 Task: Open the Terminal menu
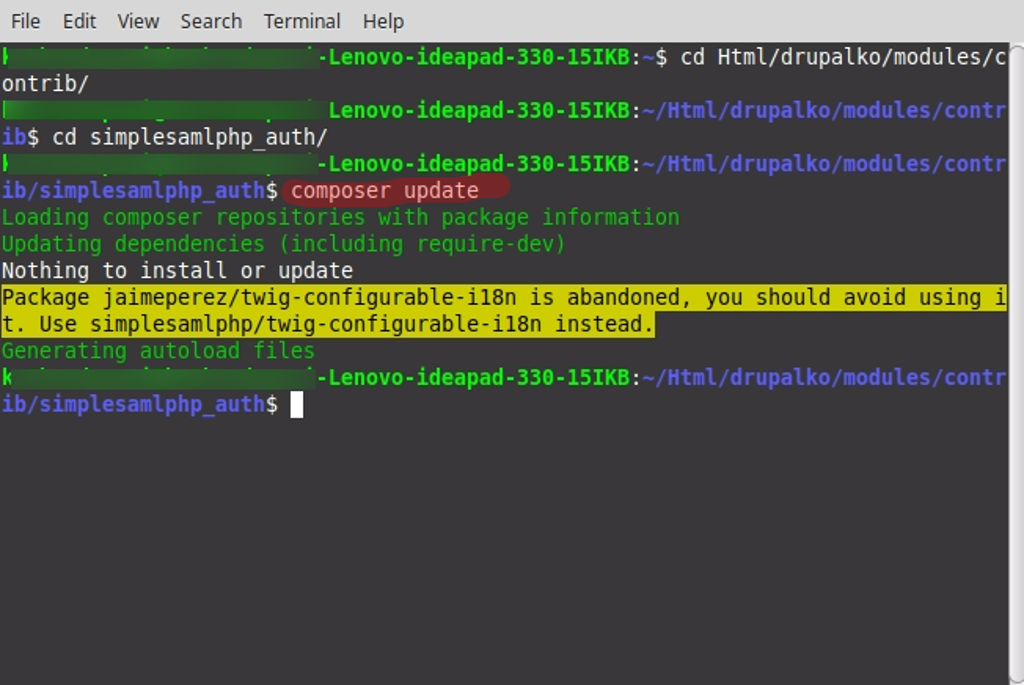click(302, 21)
